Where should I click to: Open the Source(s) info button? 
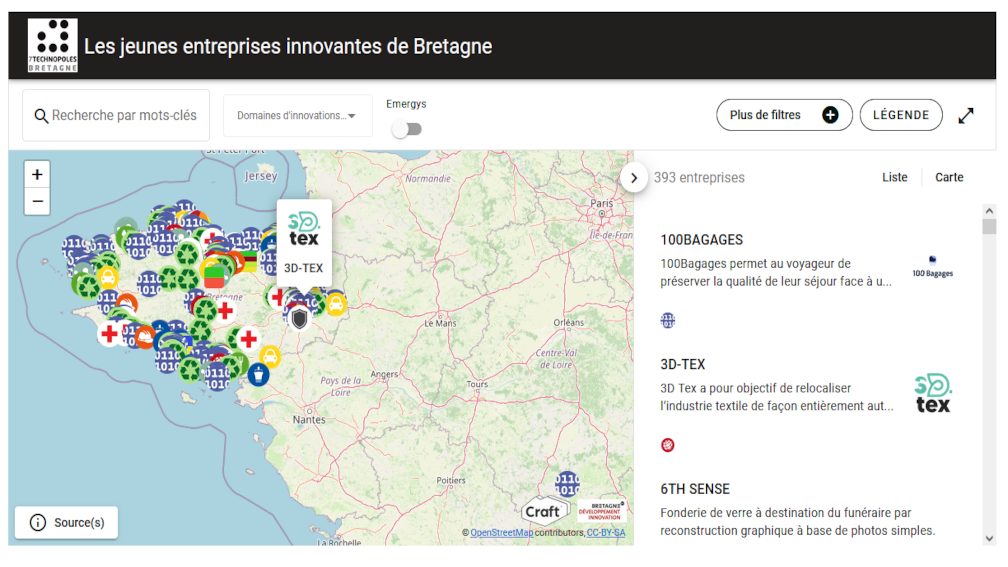click(67, 523)
